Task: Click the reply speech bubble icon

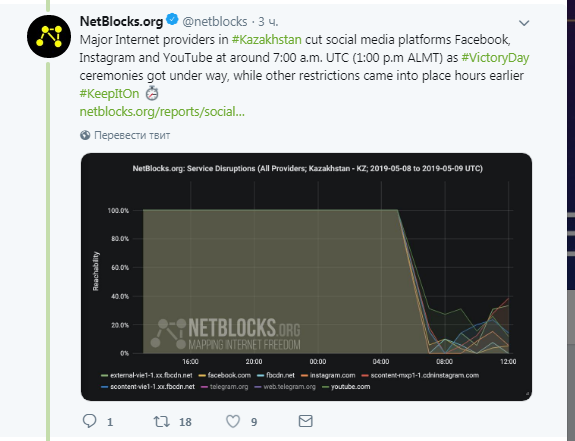Action: 89,421
